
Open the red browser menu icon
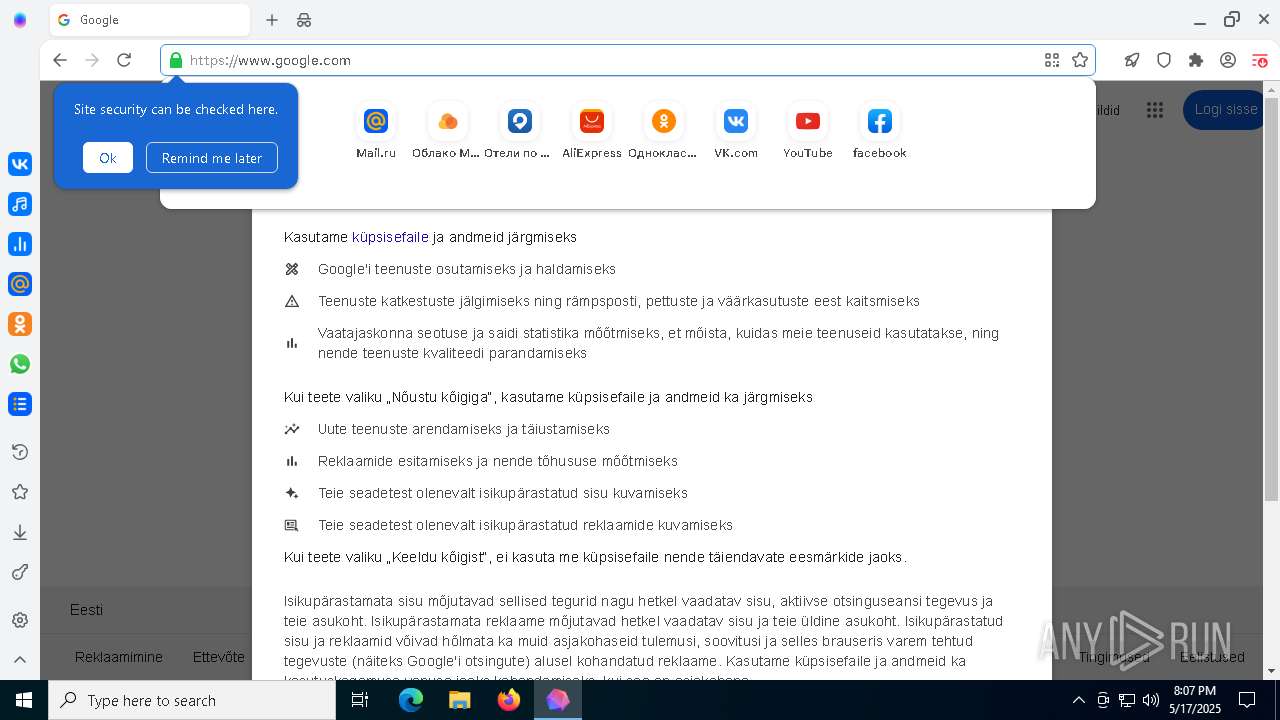pyautogui.click(x=1260, y=60)
